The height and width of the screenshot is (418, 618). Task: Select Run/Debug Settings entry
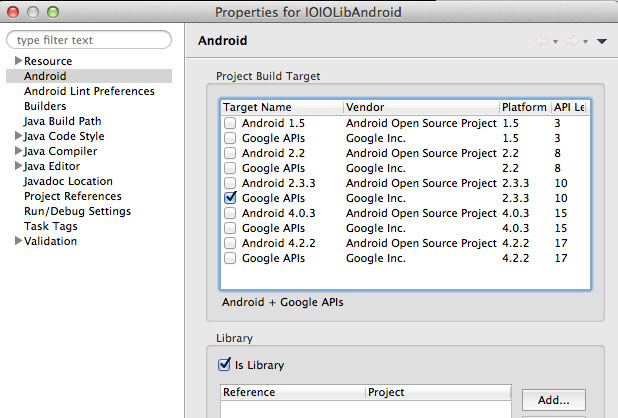(x=77, y=211)
